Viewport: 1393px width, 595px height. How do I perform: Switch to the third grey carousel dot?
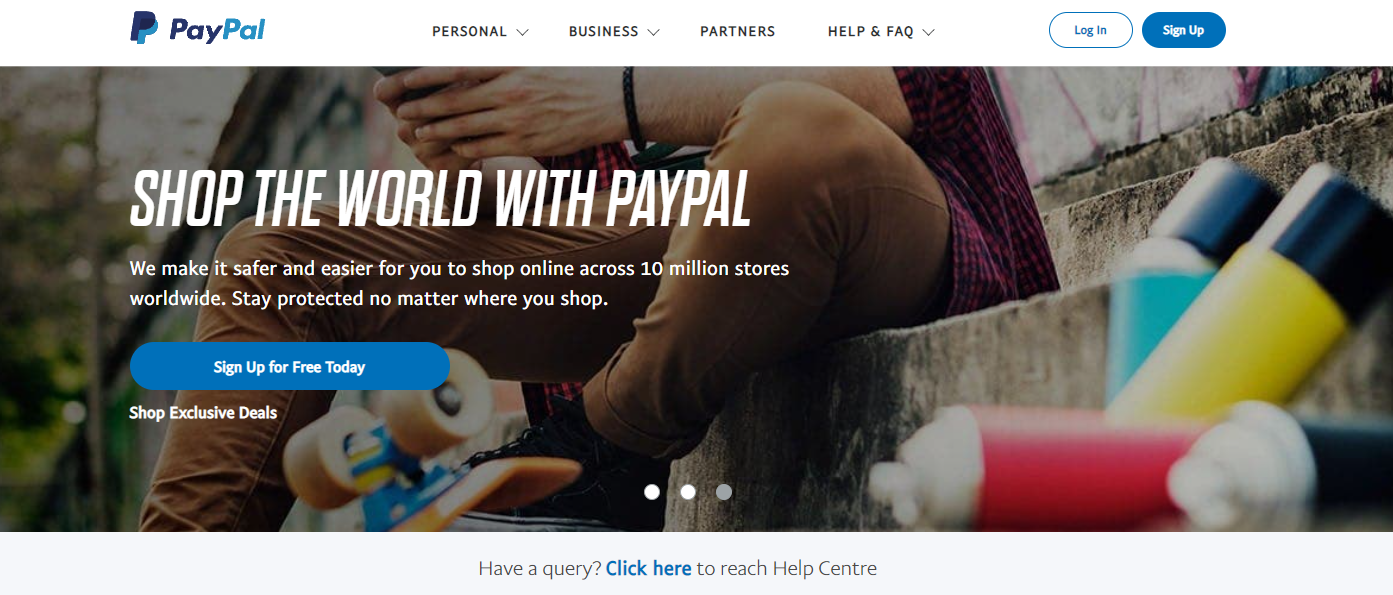724,492
